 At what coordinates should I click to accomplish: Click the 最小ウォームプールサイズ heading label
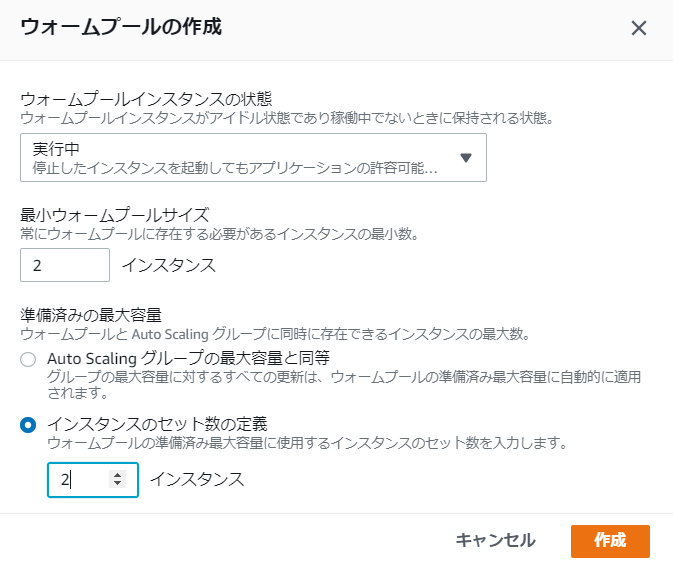click(x=114, y=214)
